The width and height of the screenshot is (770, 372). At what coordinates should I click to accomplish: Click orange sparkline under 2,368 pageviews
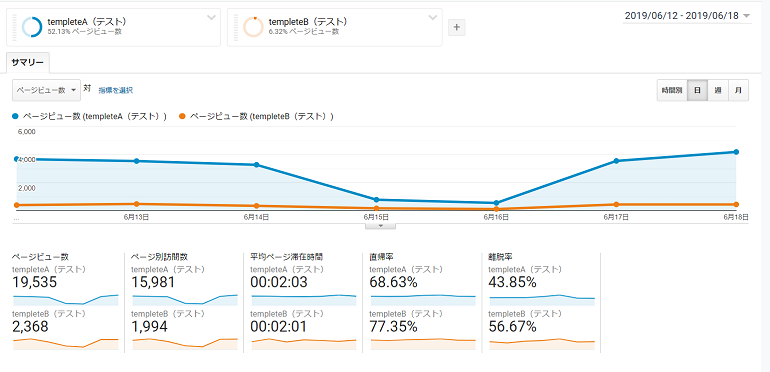click(66, 344)
